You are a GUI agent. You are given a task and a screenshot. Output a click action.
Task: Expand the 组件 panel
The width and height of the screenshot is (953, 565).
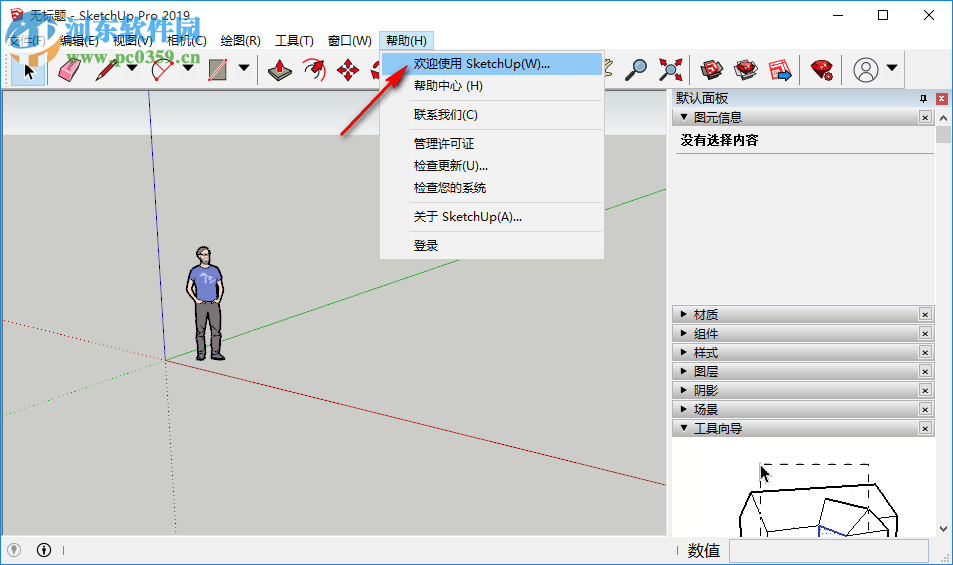684,333
